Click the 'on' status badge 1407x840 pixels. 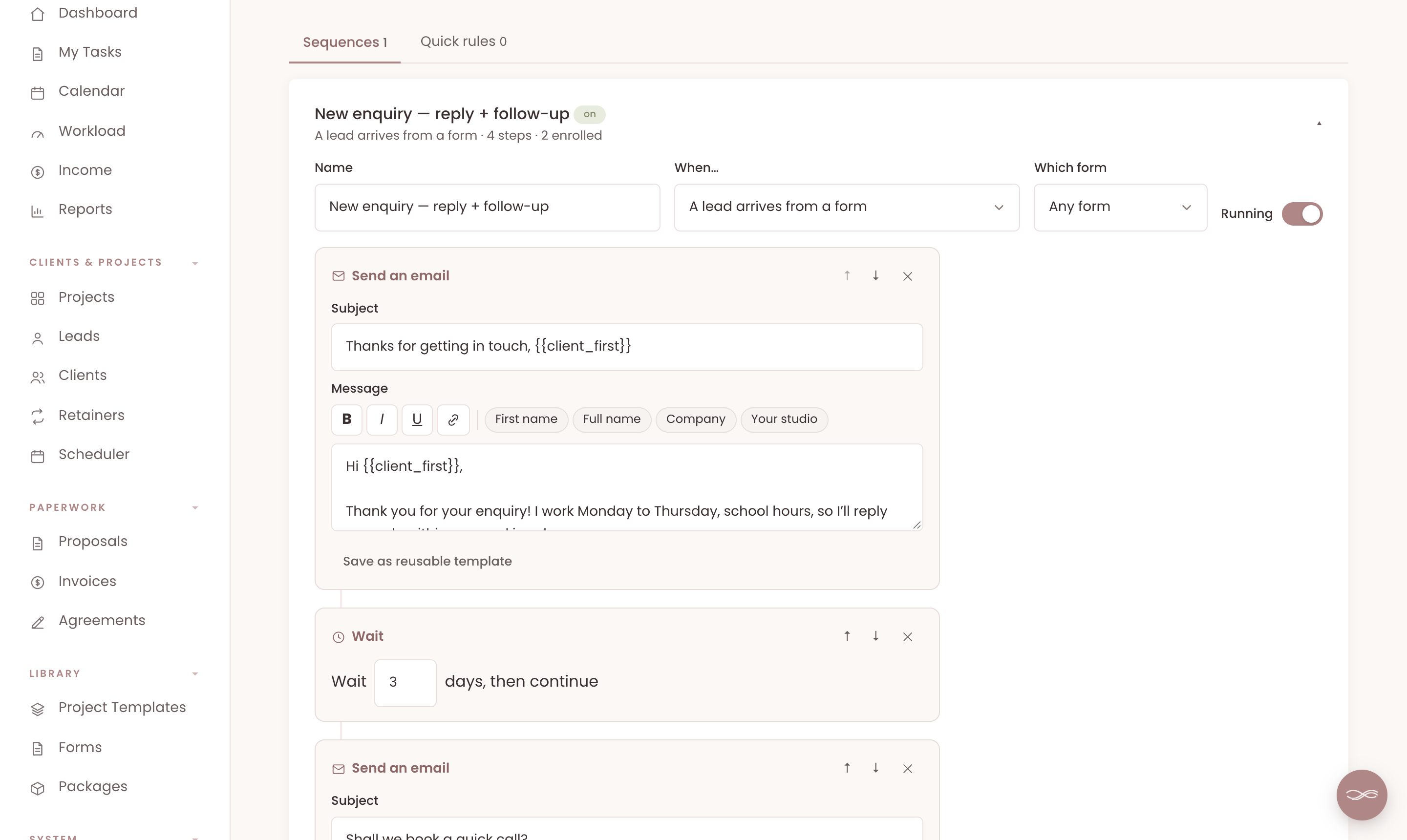tap(589, 114)
